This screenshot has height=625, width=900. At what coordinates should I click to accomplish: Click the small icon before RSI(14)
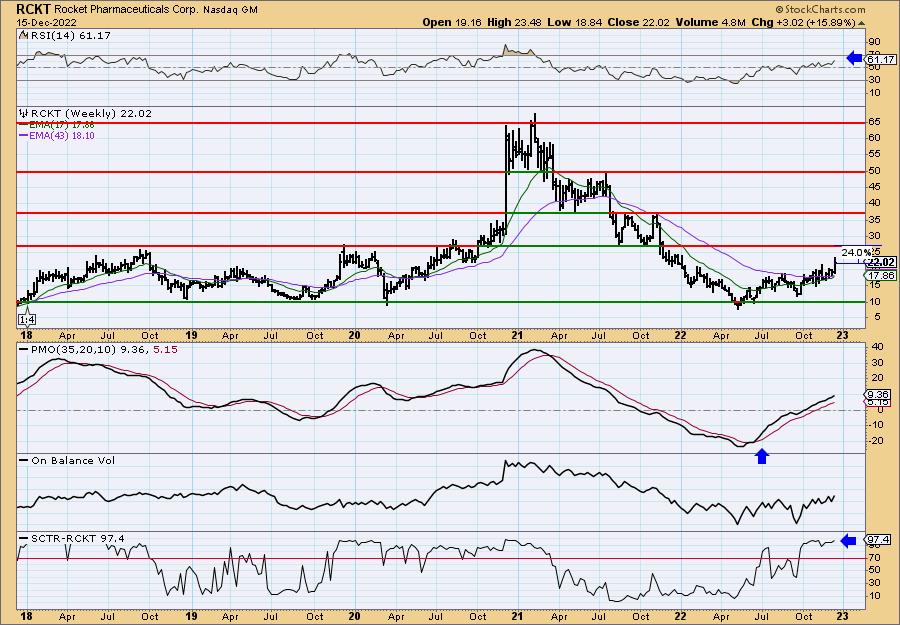[23, 35]
